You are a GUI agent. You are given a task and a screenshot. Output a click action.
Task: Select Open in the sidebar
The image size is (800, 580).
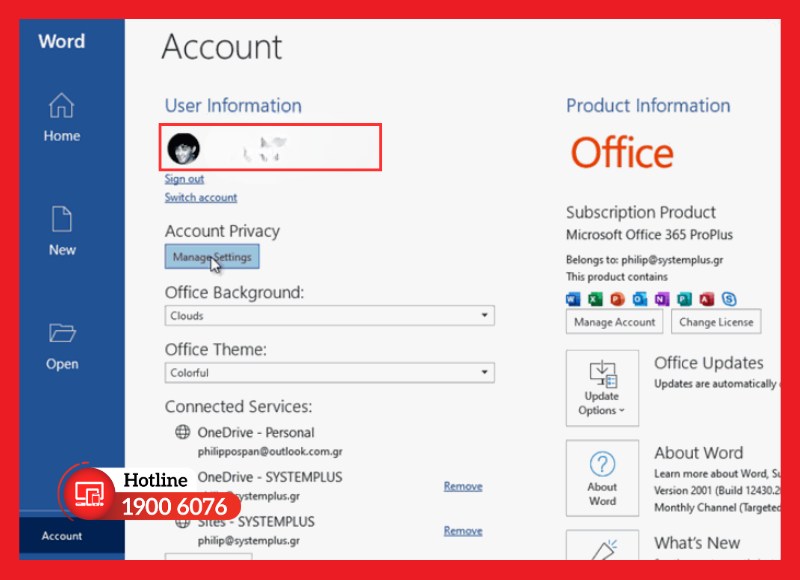coord(62,347)
